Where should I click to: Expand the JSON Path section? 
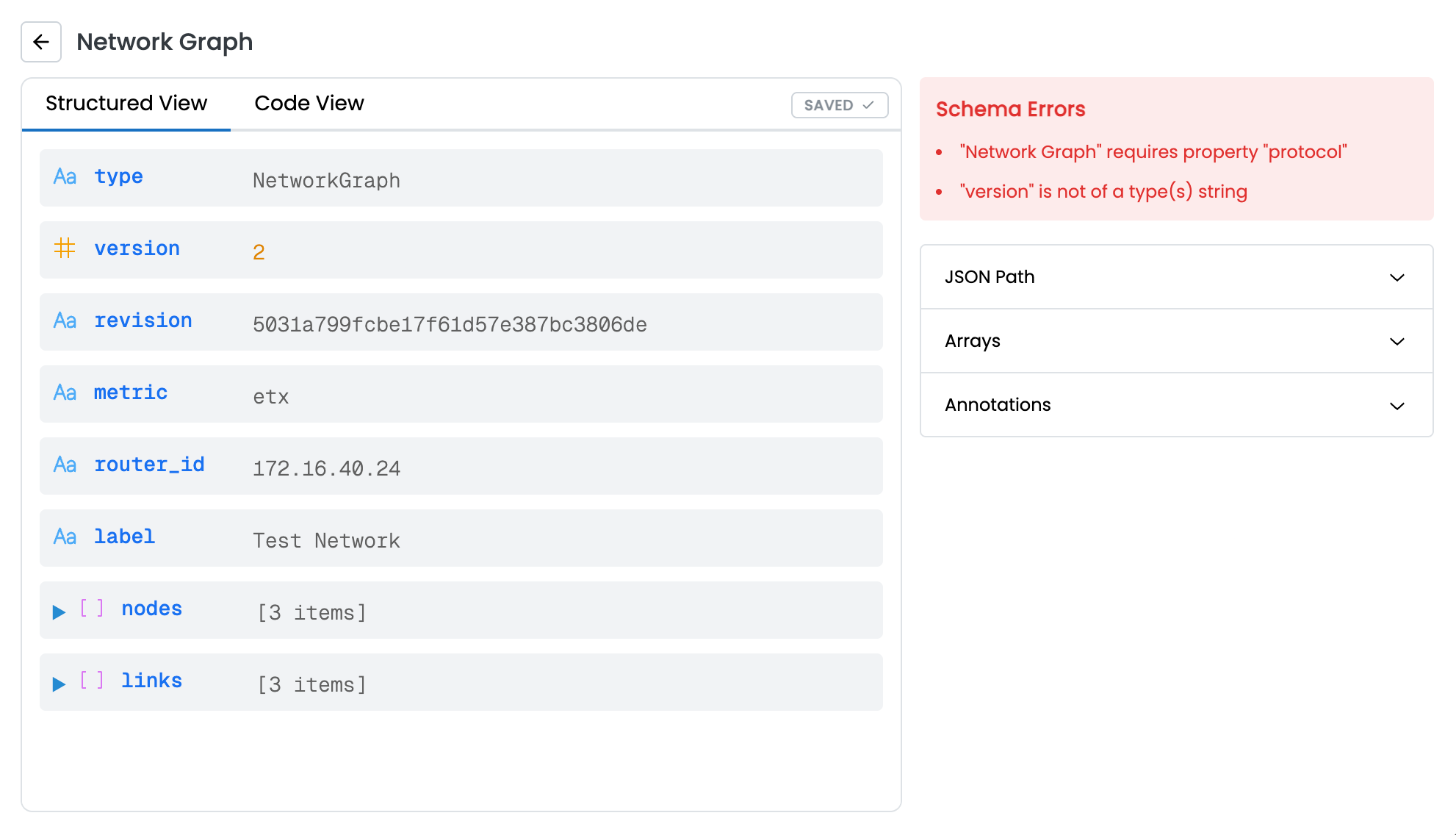[1176, 277]
